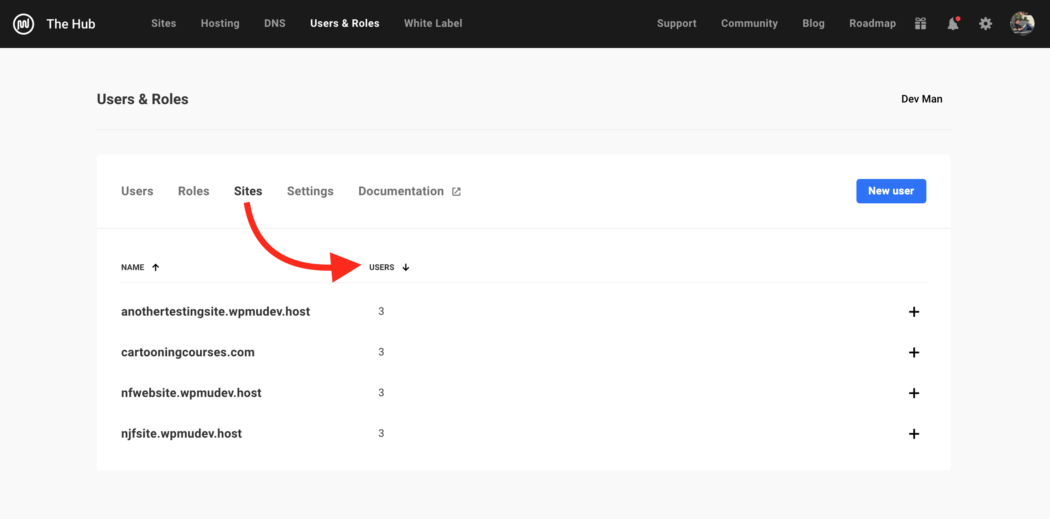
Task: Switch to the Roles tab
Action: tap(193, 191)
